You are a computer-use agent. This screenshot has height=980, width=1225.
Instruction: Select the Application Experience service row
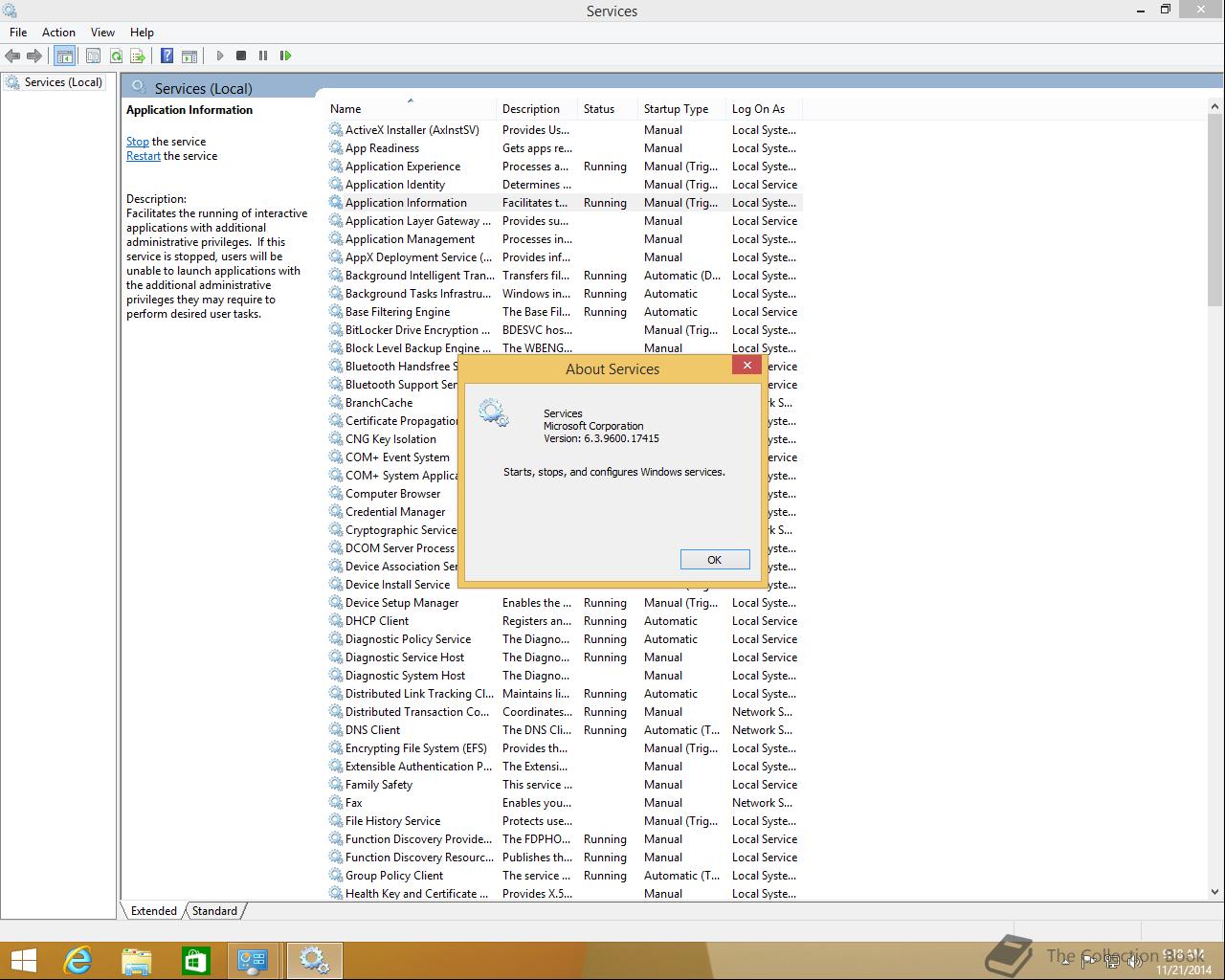point(565,167)
